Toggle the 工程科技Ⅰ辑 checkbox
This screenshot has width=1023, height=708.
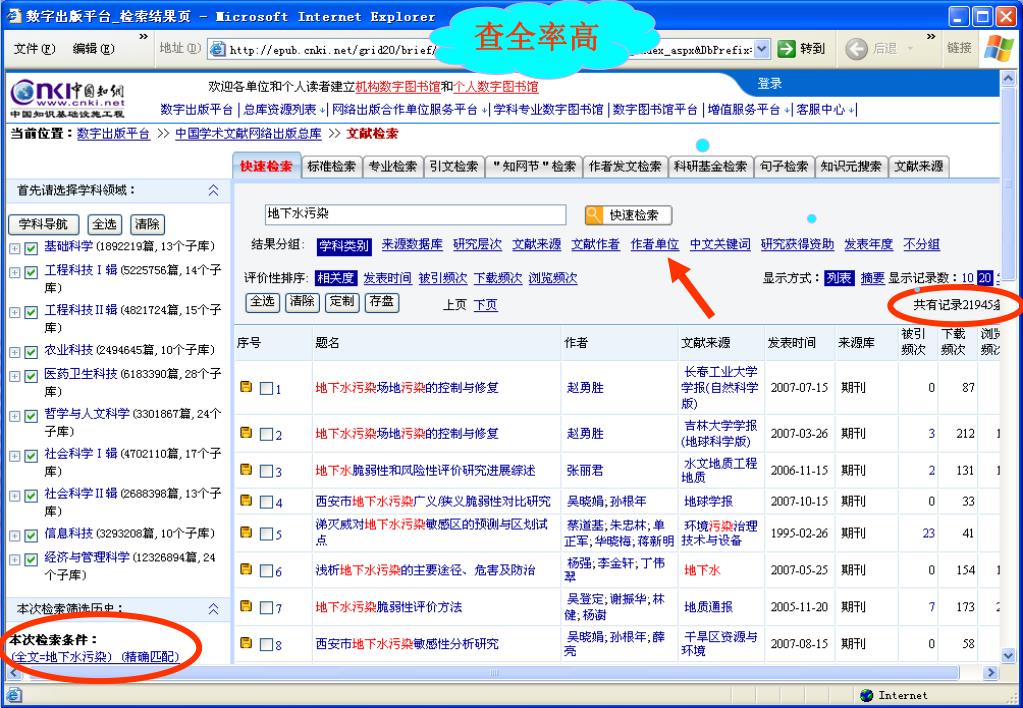(31, 273)
